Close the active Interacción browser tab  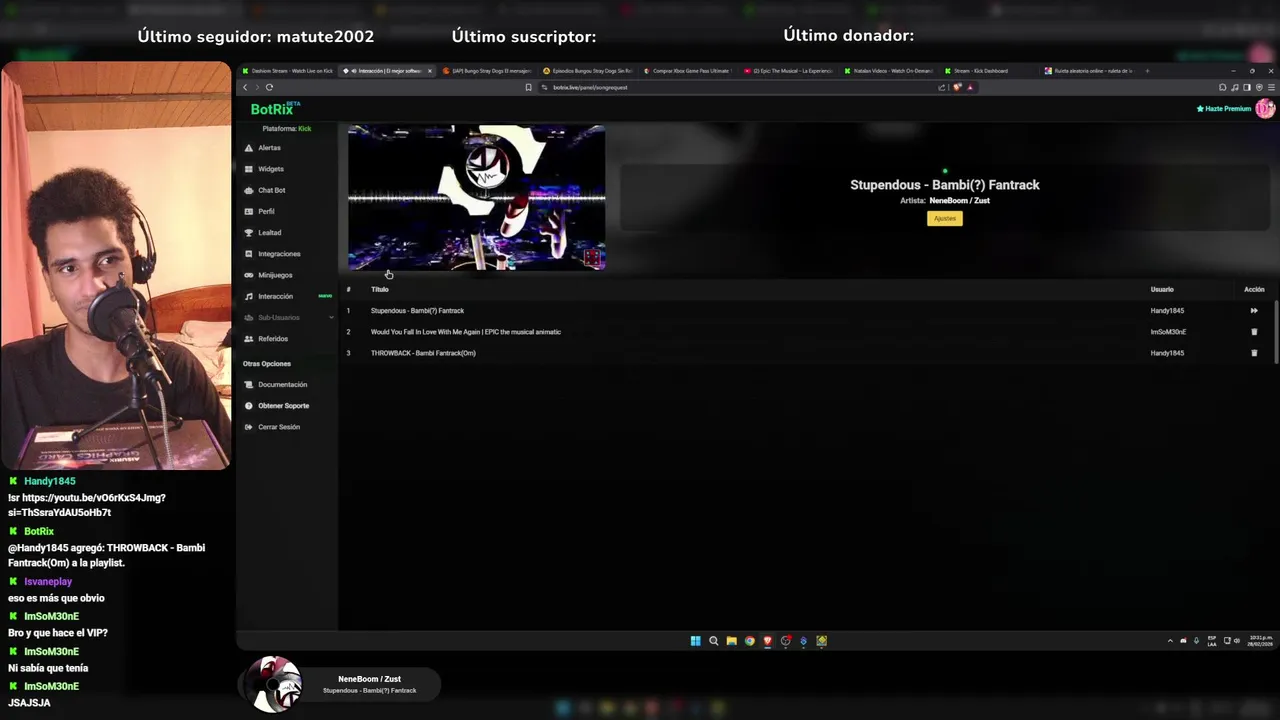pos(430,71)
